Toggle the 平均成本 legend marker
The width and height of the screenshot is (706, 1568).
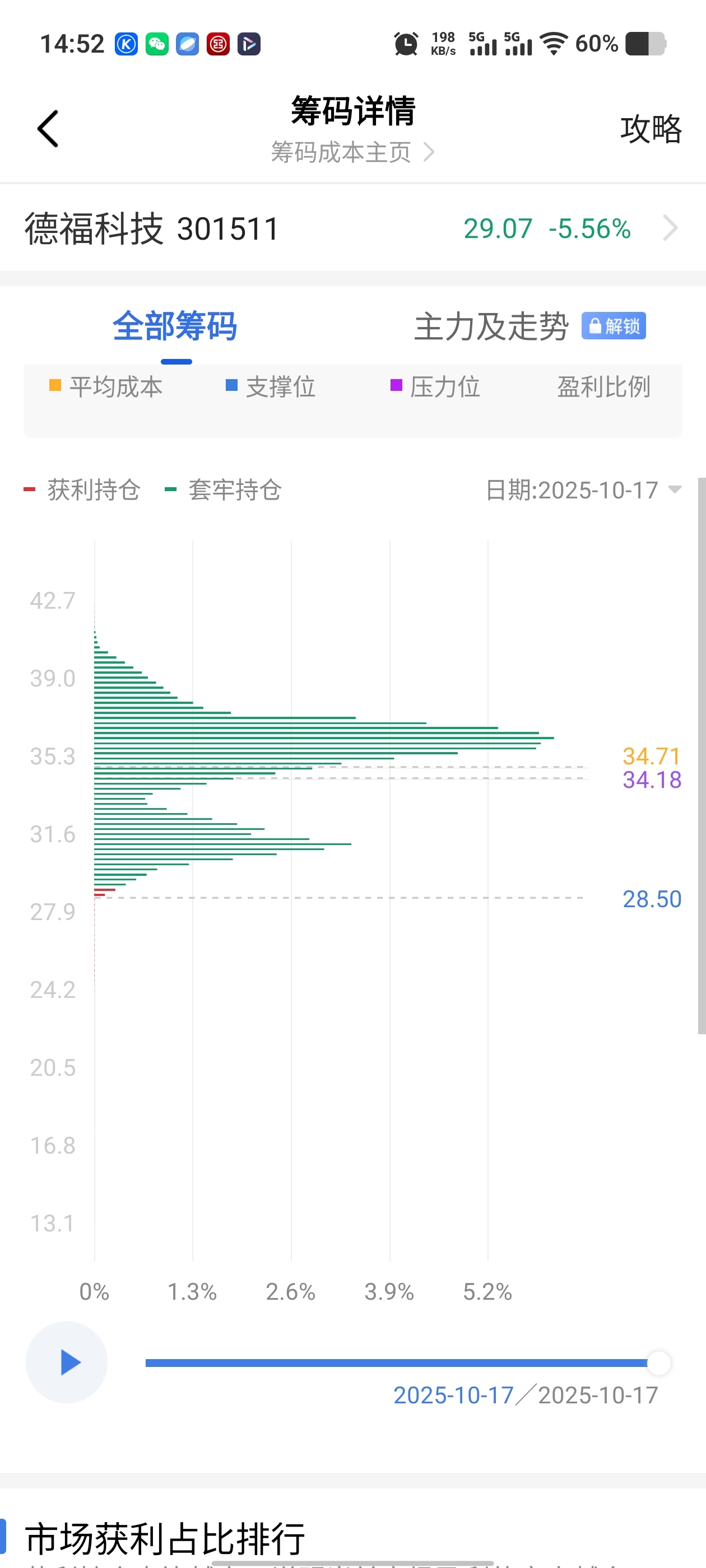click(55, 385)
